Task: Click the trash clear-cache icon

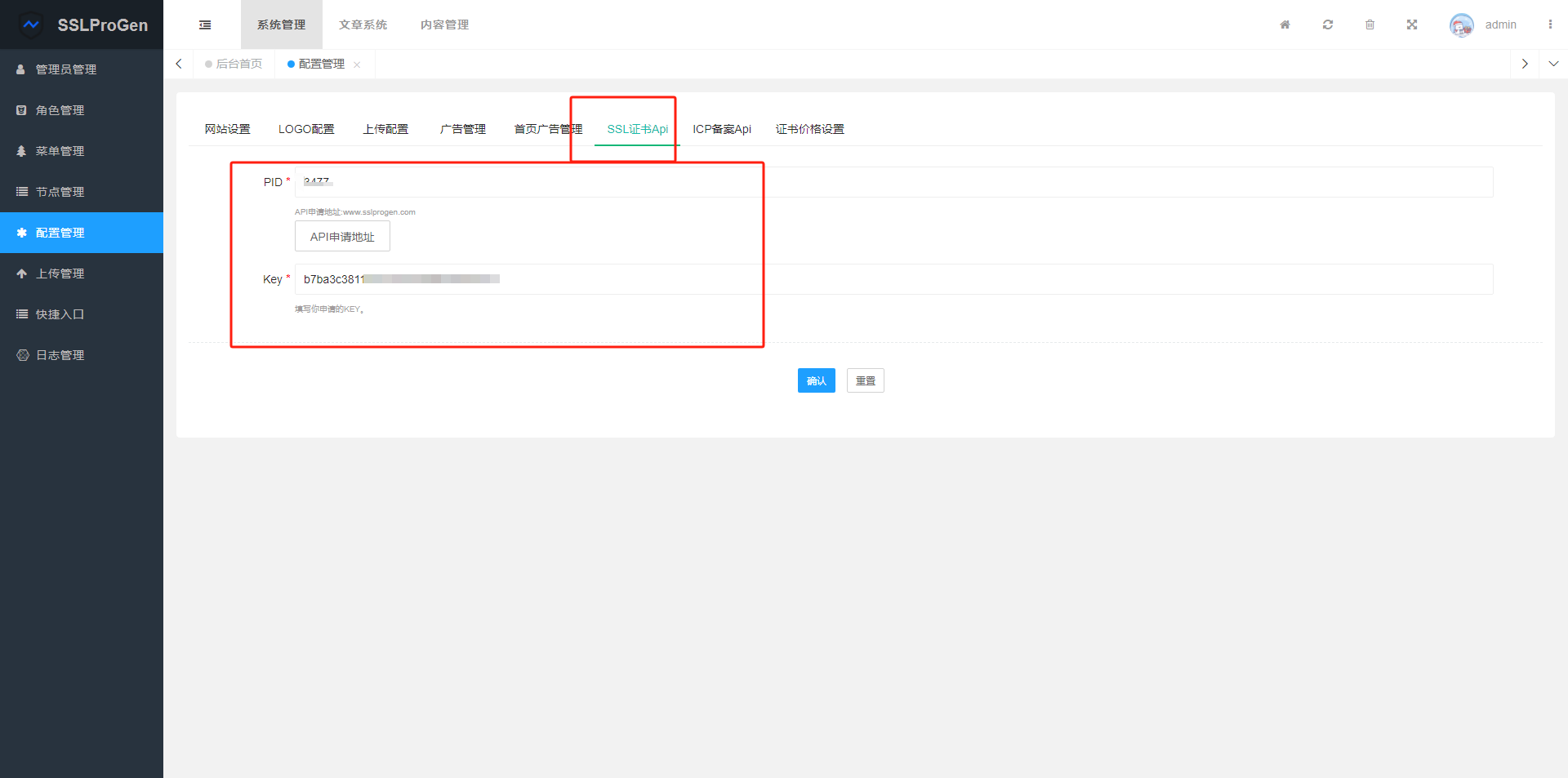Action: point(1370,25)
